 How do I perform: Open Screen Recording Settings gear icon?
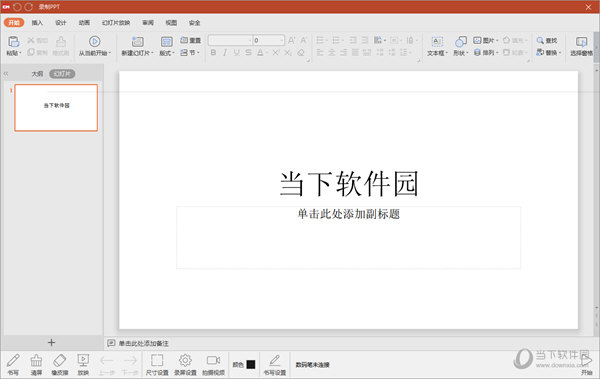(x=185, y=360)
